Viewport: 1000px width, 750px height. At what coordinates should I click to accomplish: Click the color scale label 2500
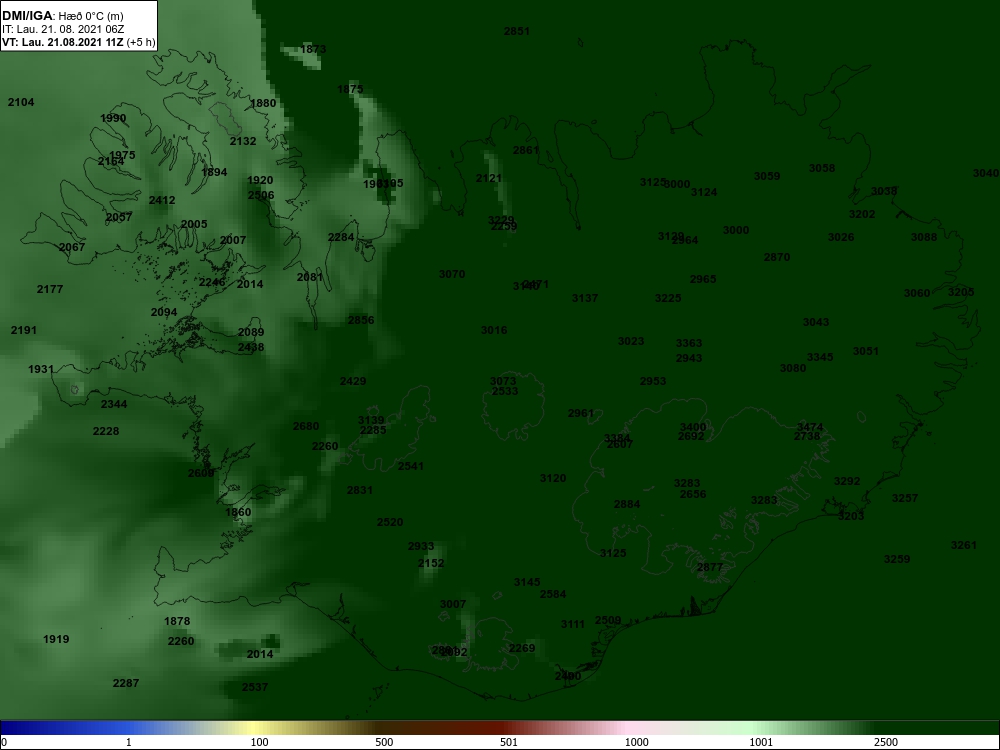(886, 742)
